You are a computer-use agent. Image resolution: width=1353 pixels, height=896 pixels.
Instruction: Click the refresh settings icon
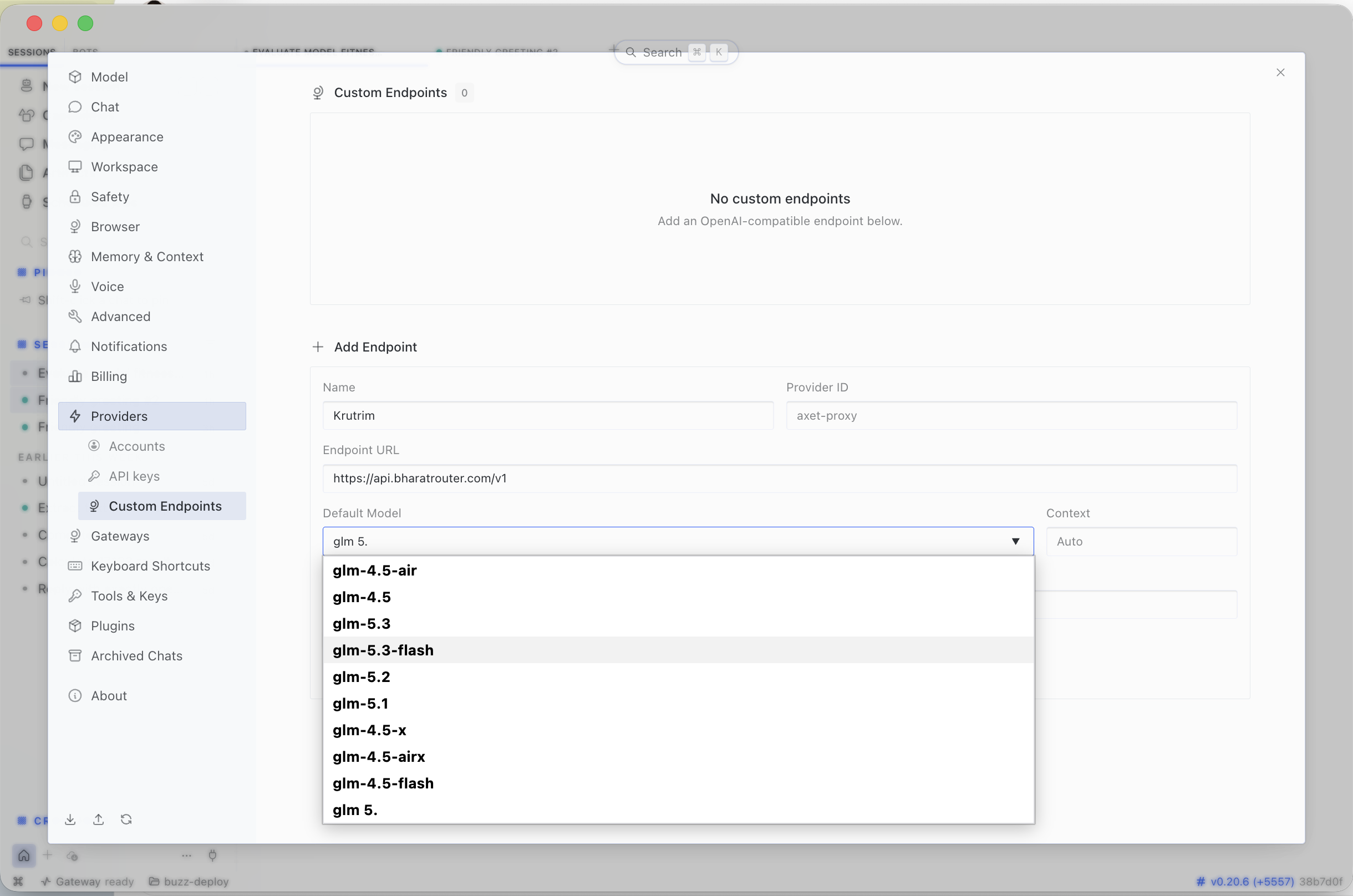(x=126, y=819)
